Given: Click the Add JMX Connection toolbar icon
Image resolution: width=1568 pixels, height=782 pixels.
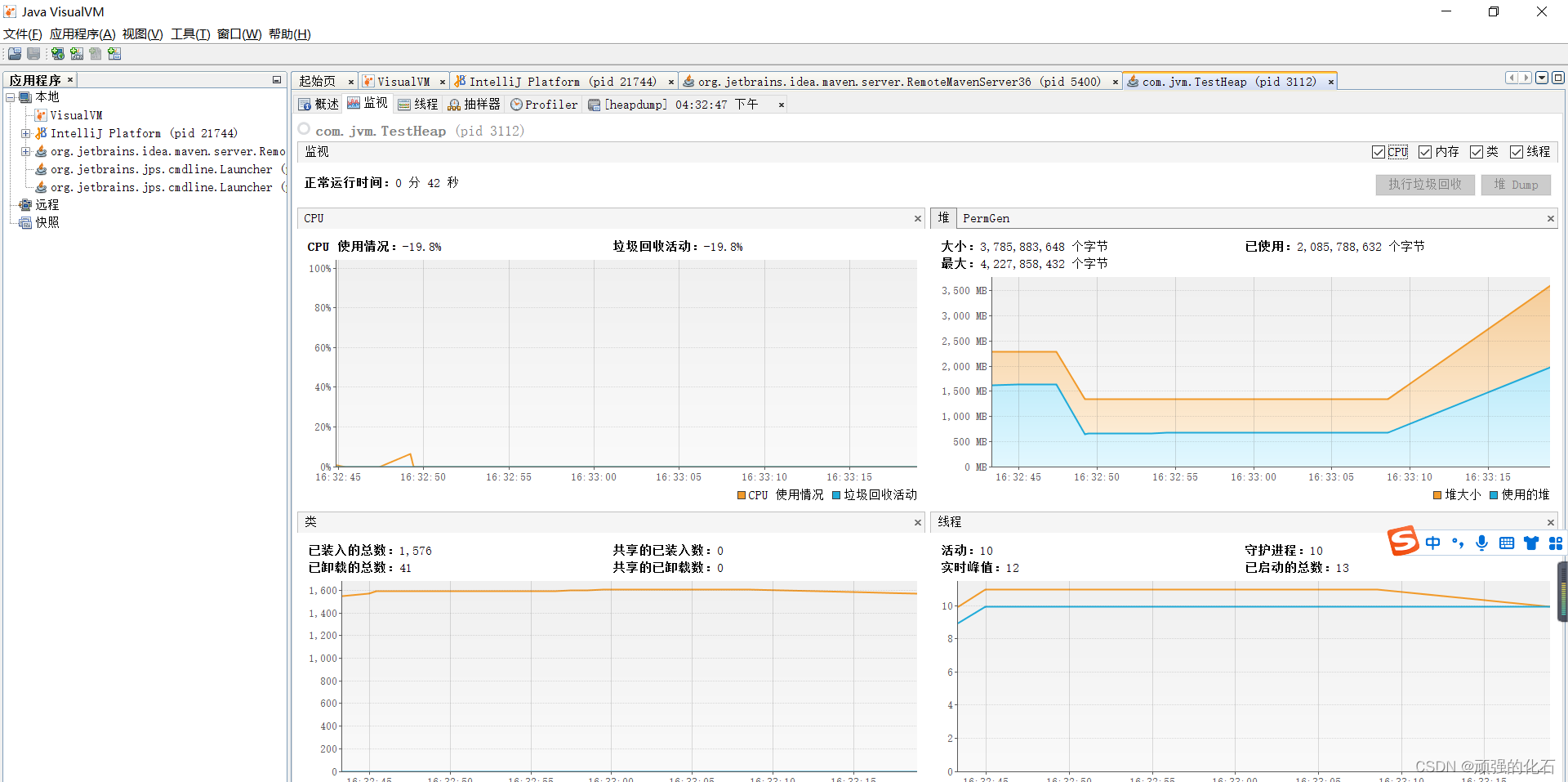Looking at the screenshot, I should (x=77, y=54).
